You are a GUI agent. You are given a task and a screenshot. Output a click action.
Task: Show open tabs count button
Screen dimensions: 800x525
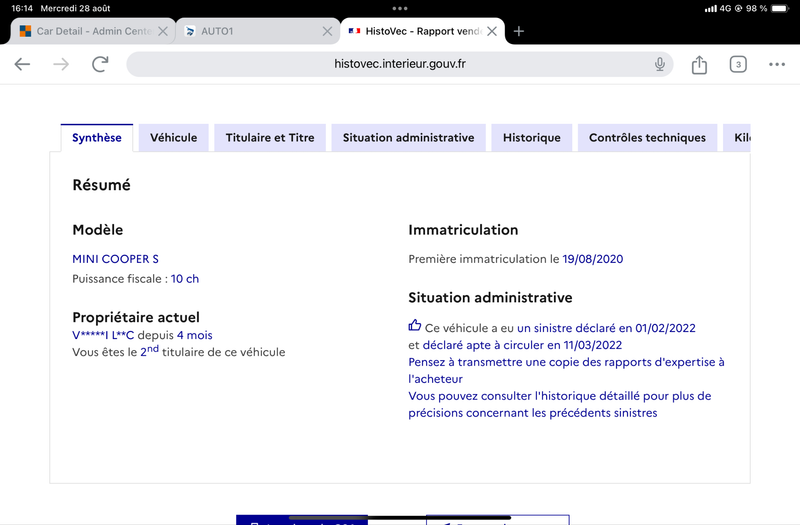pos(738,64)
